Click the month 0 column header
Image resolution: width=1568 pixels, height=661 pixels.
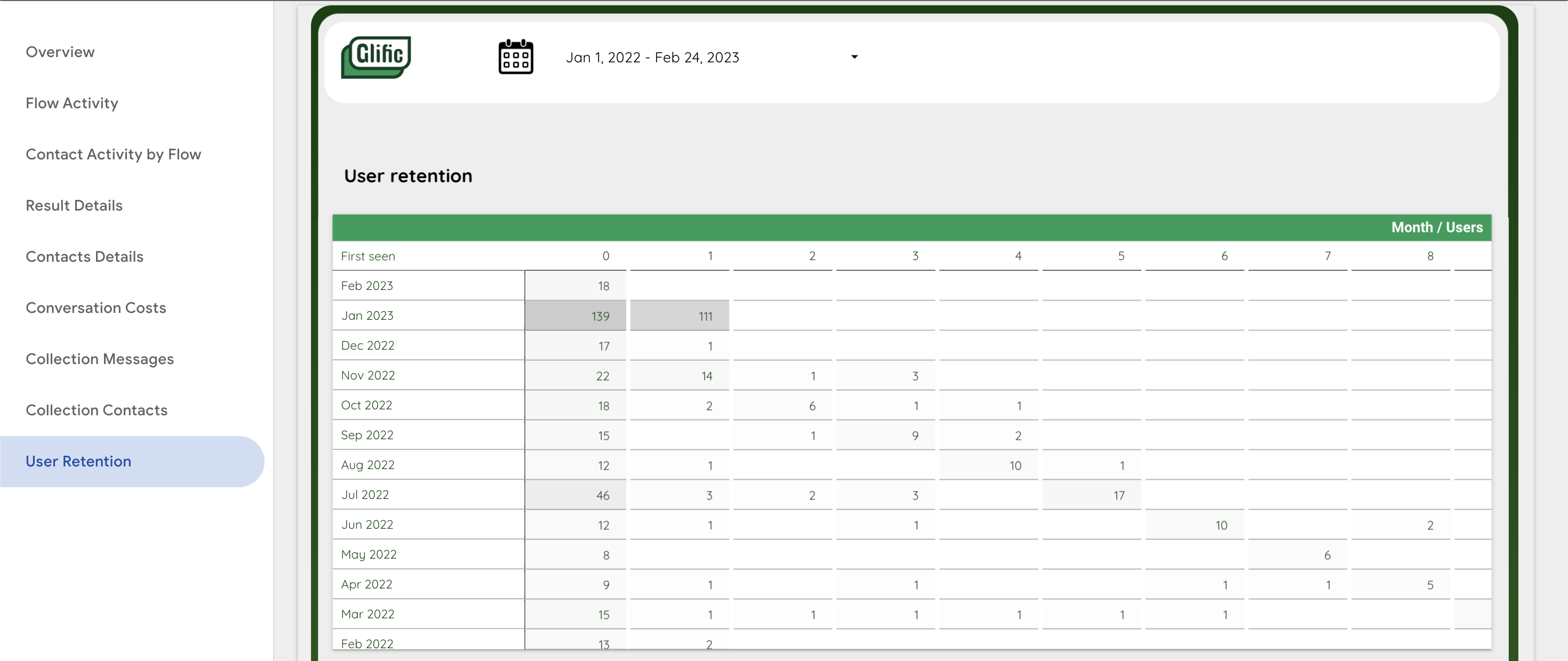[x=606, y=256]
